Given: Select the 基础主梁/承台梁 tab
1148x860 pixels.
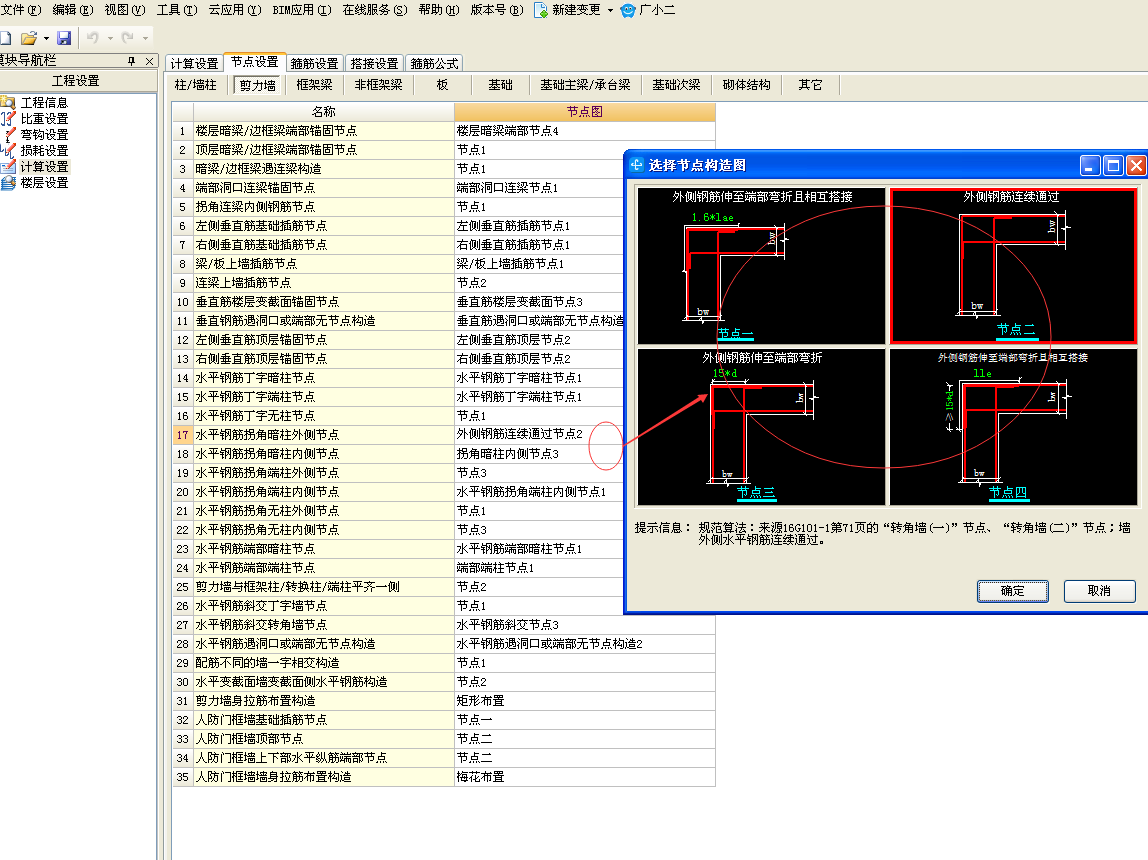Looking at the screenshot, I should pyautogui.click(x=585, y=85).
